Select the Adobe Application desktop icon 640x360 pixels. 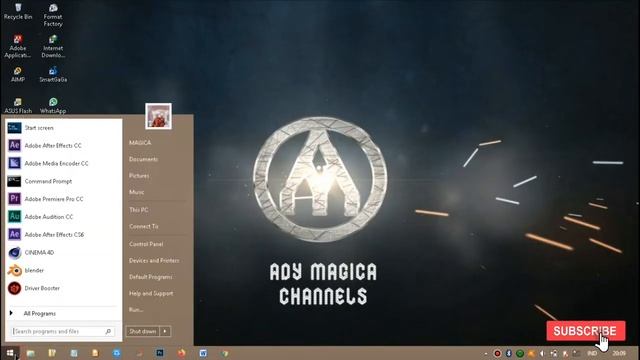tap(18, 47)
